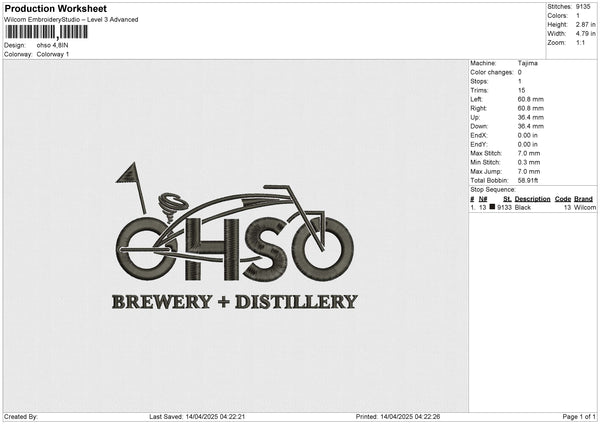Click the Min Stitch value '0.3 mm'
This screenshot has width=600, height=424.
point(529,162)
